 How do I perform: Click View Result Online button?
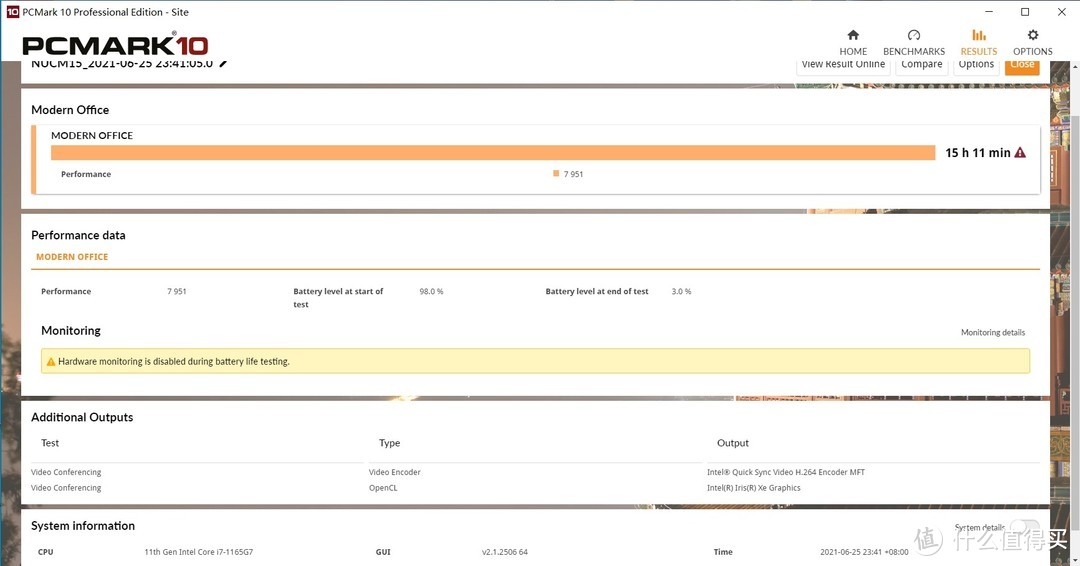click(843, 65)
